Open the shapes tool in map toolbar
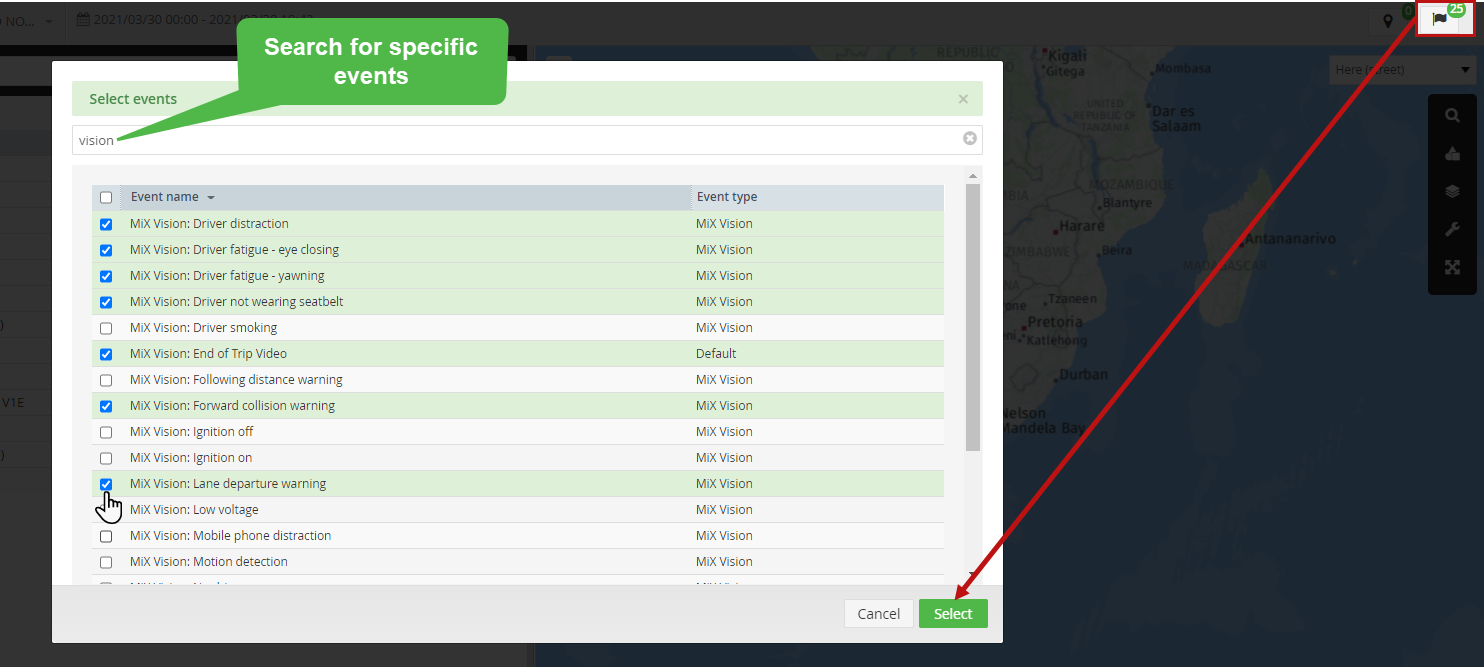1484x667 pixels. 1452,153
